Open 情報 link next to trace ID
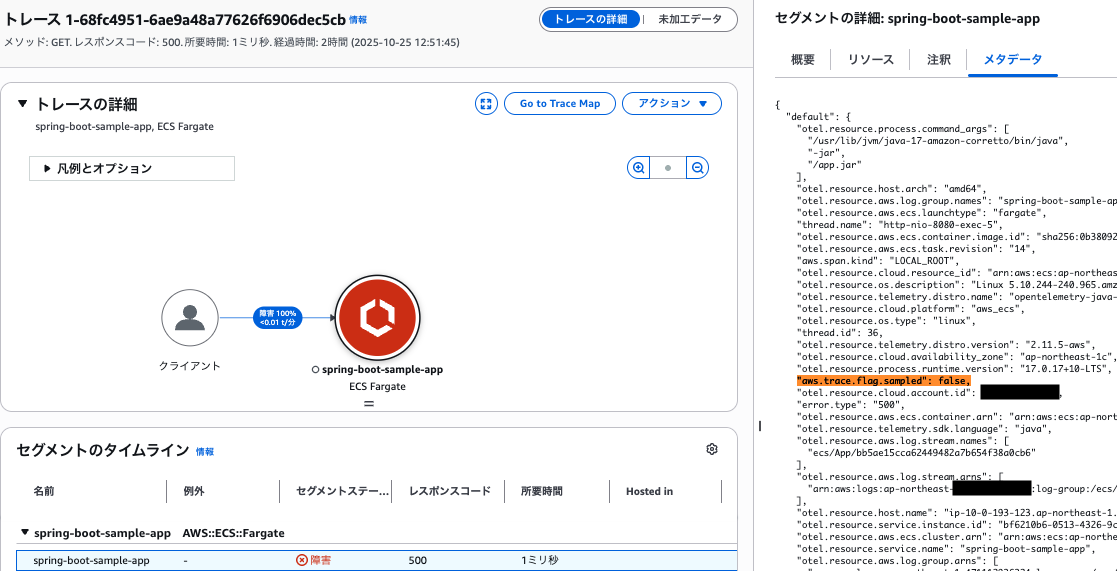The width and height of the screenshot is (1117, 571). coord(358,20)
